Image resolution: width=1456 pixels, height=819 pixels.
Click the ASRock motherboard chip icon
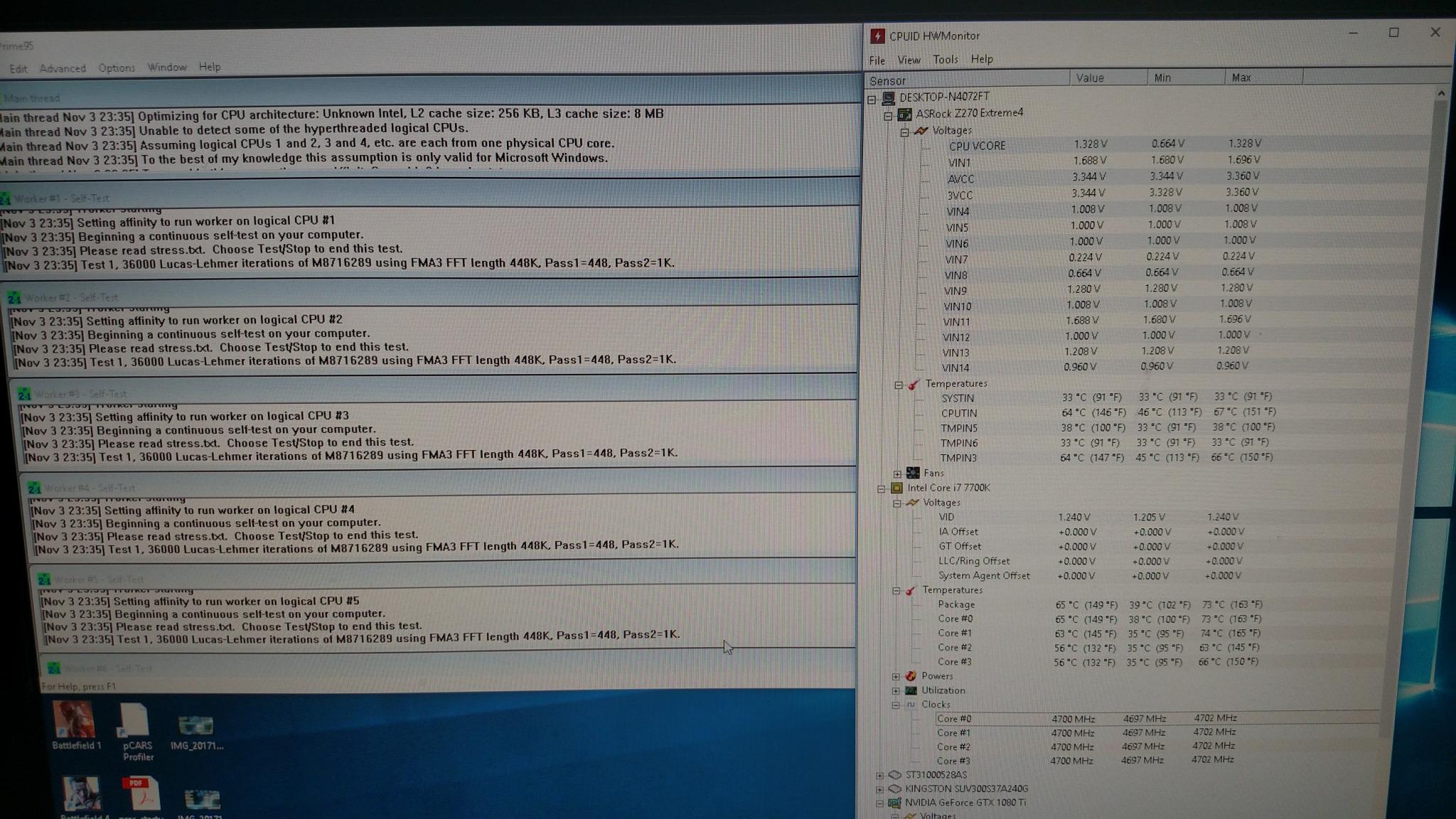[x=905, y=114]
